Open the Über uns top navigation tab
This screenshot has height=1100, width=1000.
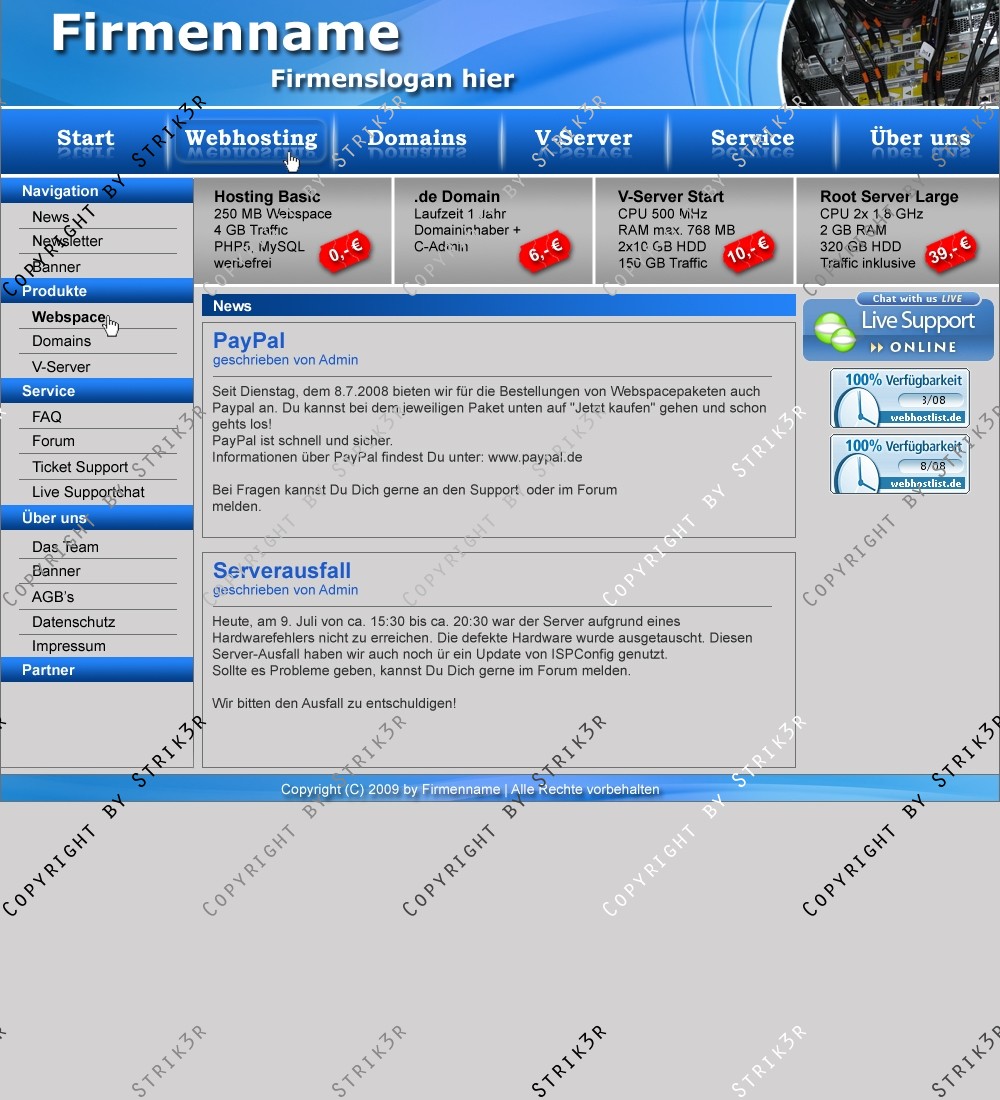click(920, 138)
